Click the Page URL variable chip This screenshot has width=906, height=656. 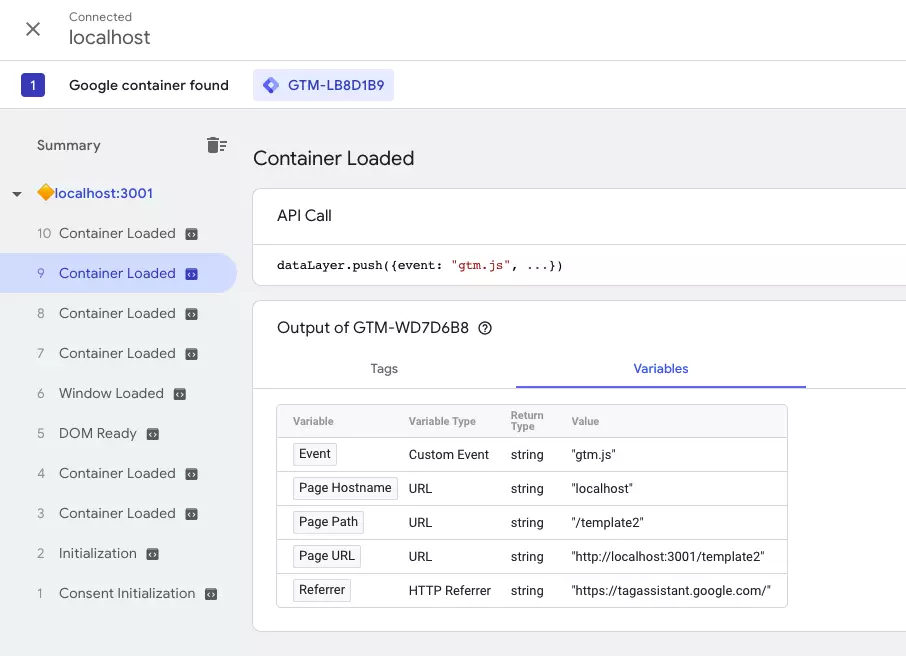point(326,556)
